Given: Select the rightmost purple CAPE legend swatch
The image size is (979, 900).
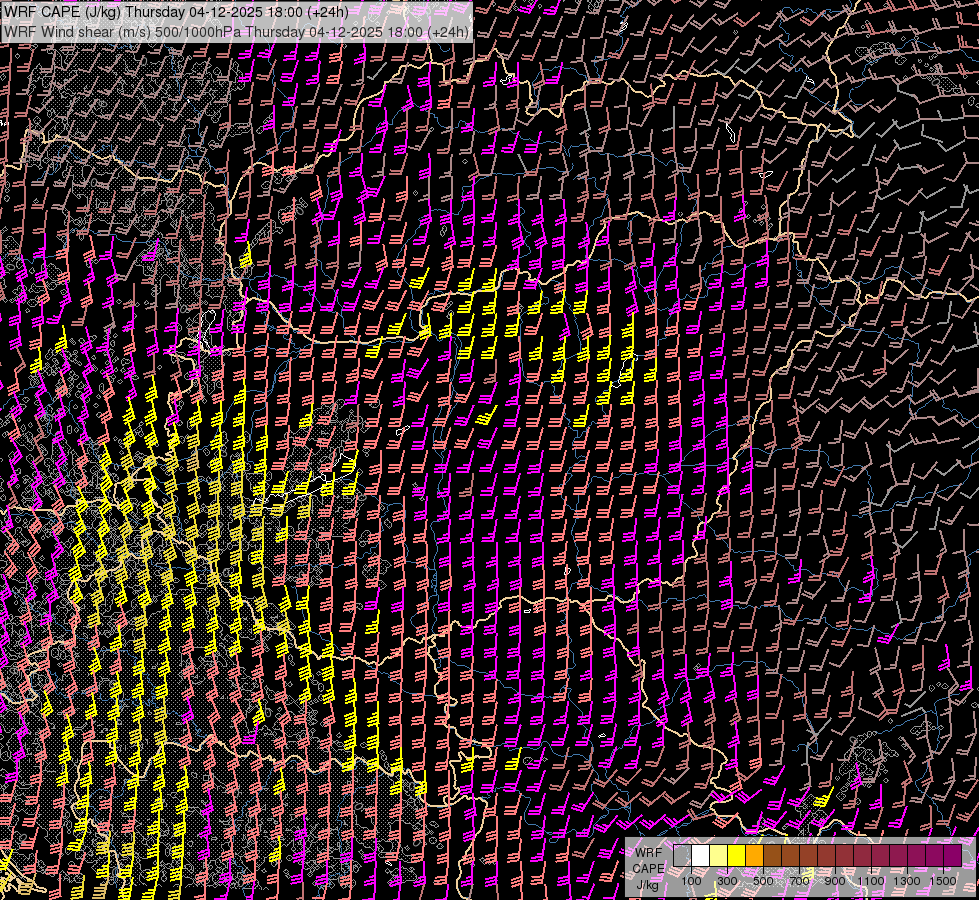Looking at the screenshot, I should point(952,856).
